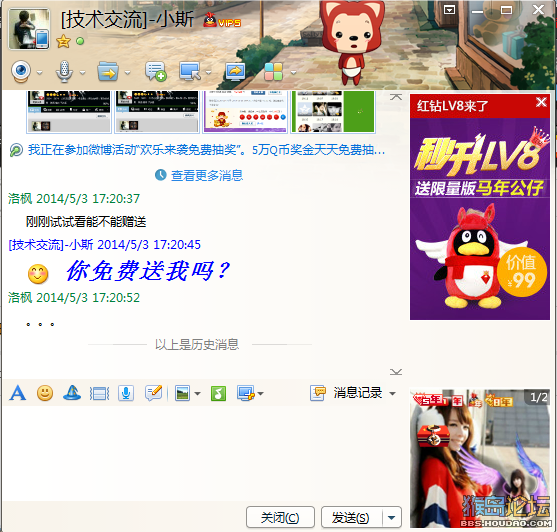Open remote desktop options arrow
557x532 pixels.
[209, 72]
